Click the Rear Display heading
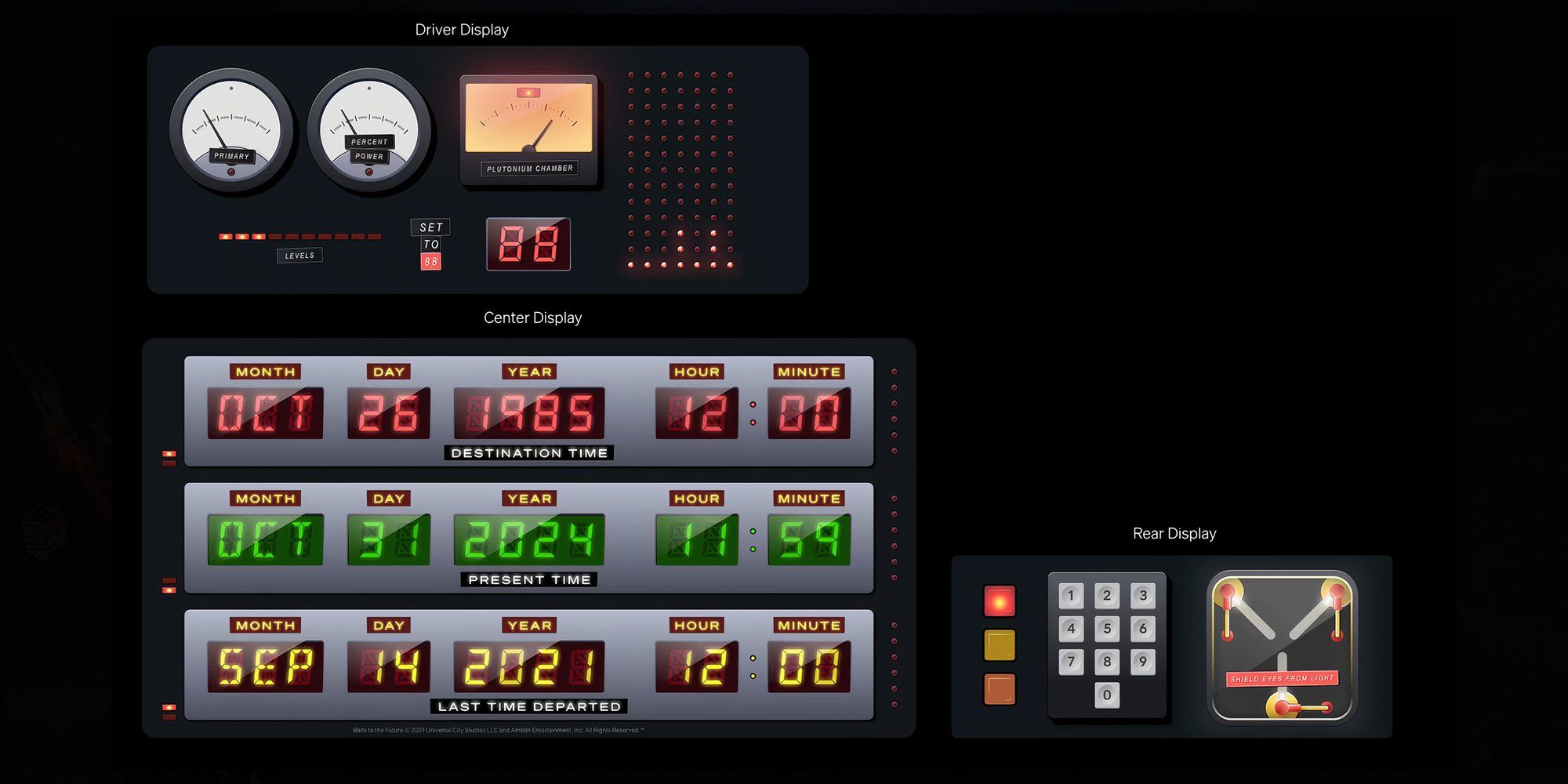Image resolution: width=1568 pixels, height=784 pixels. coord(1174,533)
